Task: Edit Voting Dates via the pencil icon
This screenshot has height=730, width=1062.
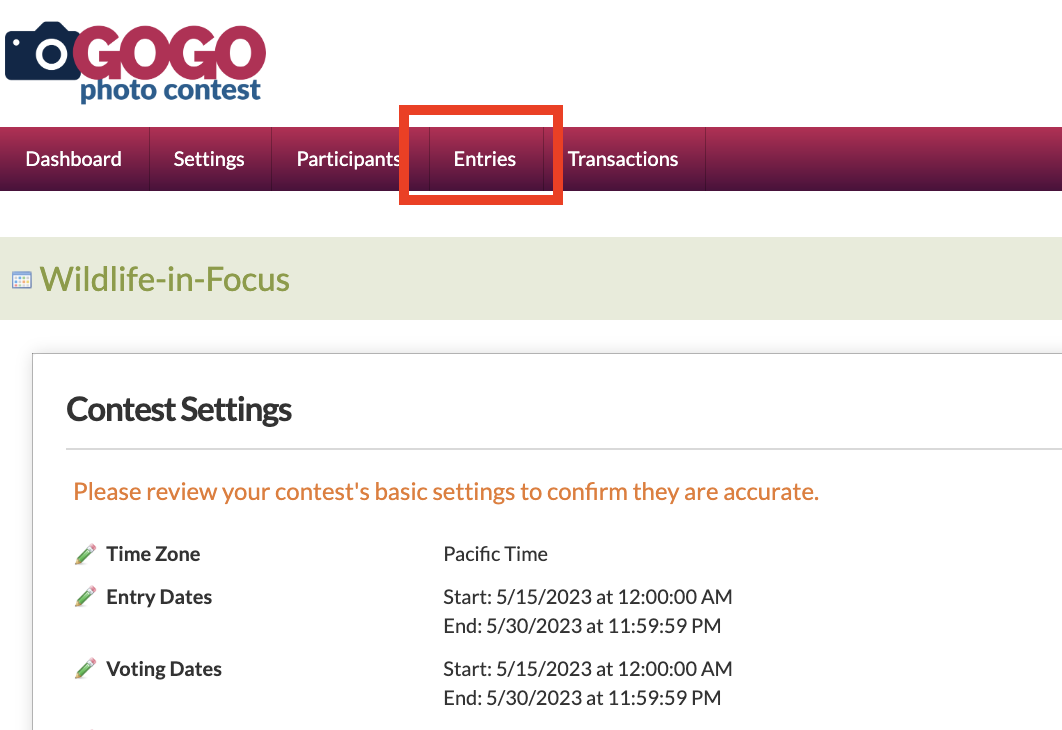Action: tap(85, 669)
